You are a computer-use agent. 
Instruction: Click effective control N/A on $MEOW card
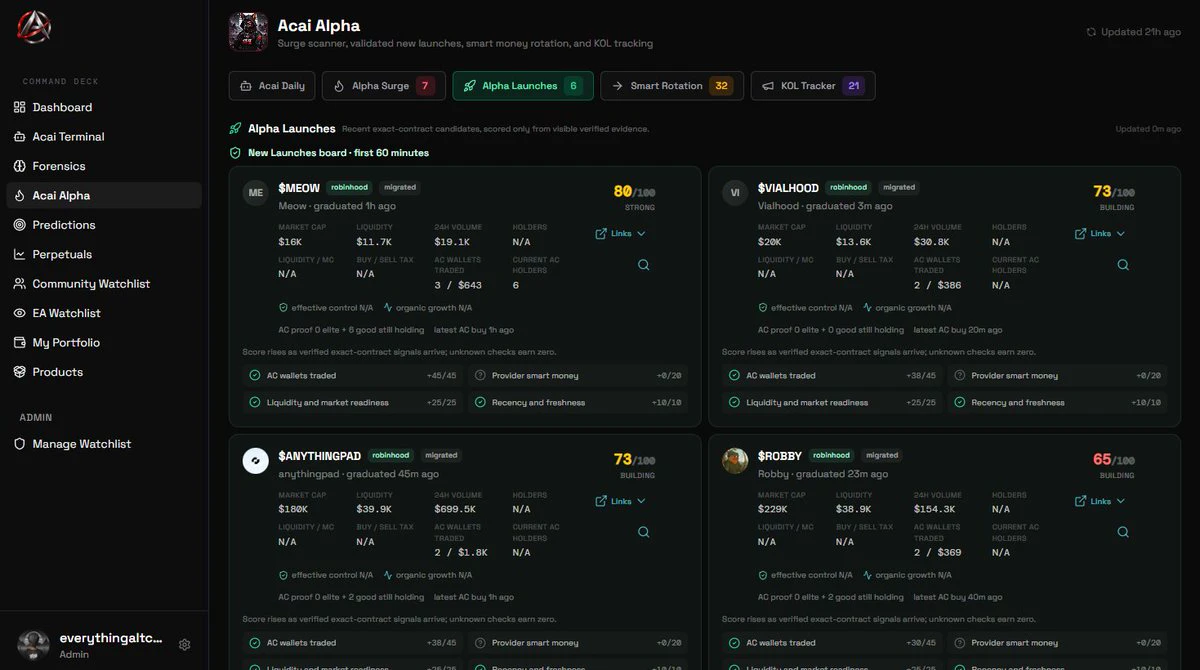[x=325, y=308]
